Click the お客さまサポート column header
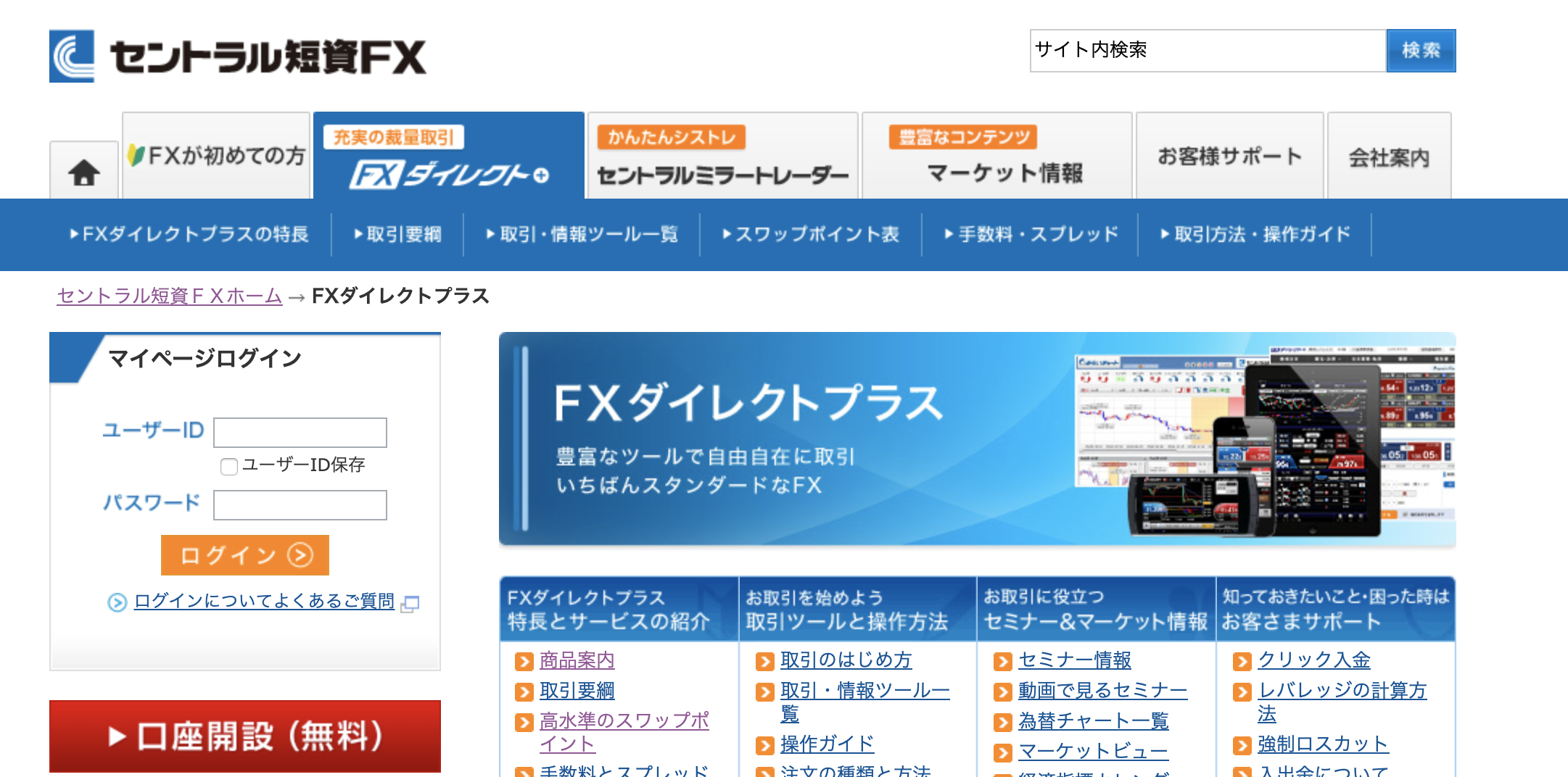 click(1336, 610)
